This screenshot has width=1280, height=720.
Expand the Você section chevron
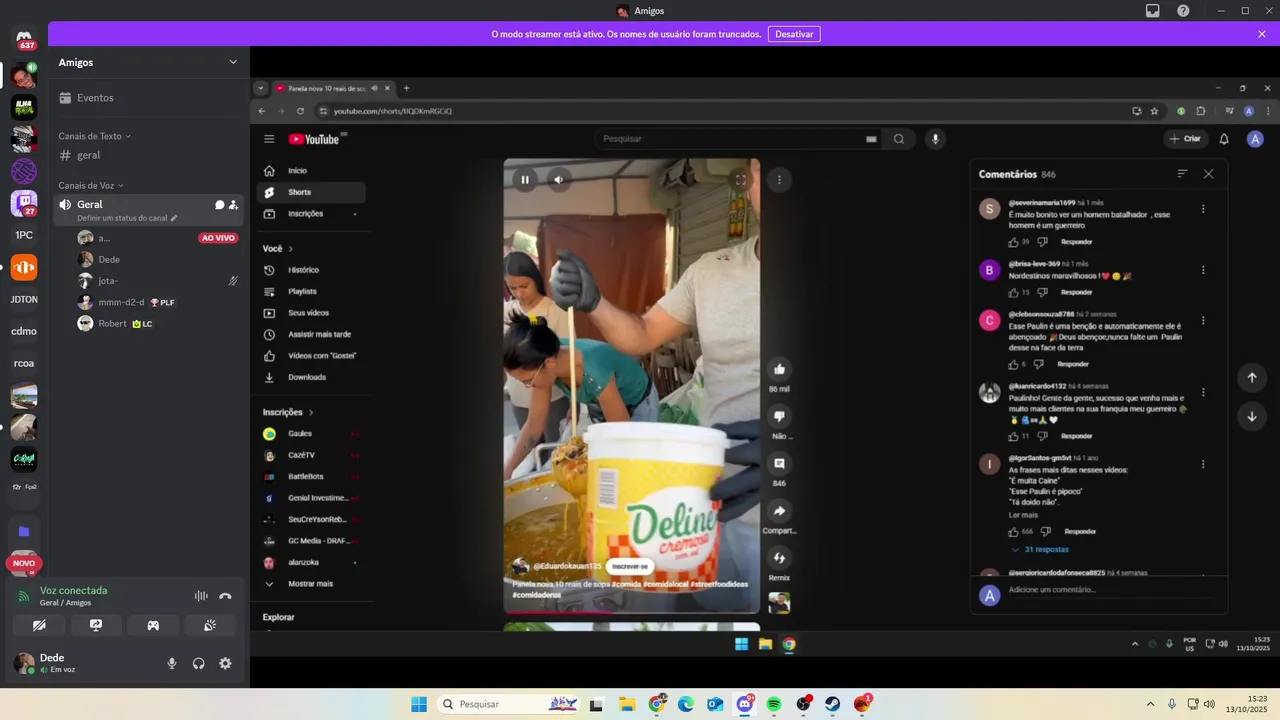(290, 248)
